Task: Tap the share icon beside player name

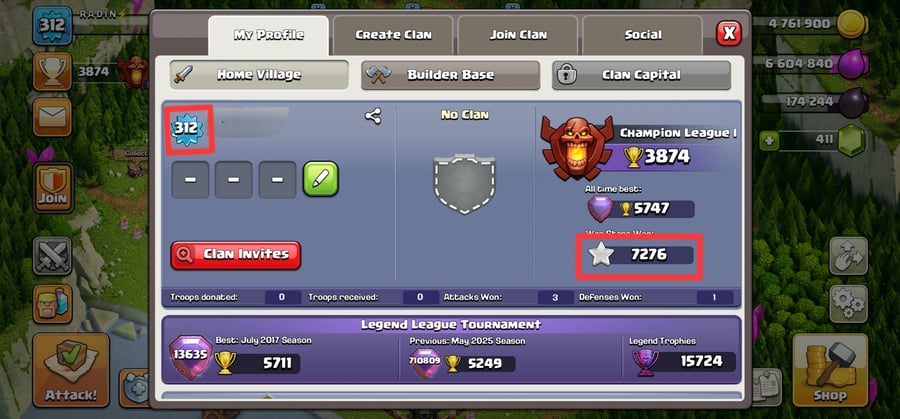Action: click(373, 117)
